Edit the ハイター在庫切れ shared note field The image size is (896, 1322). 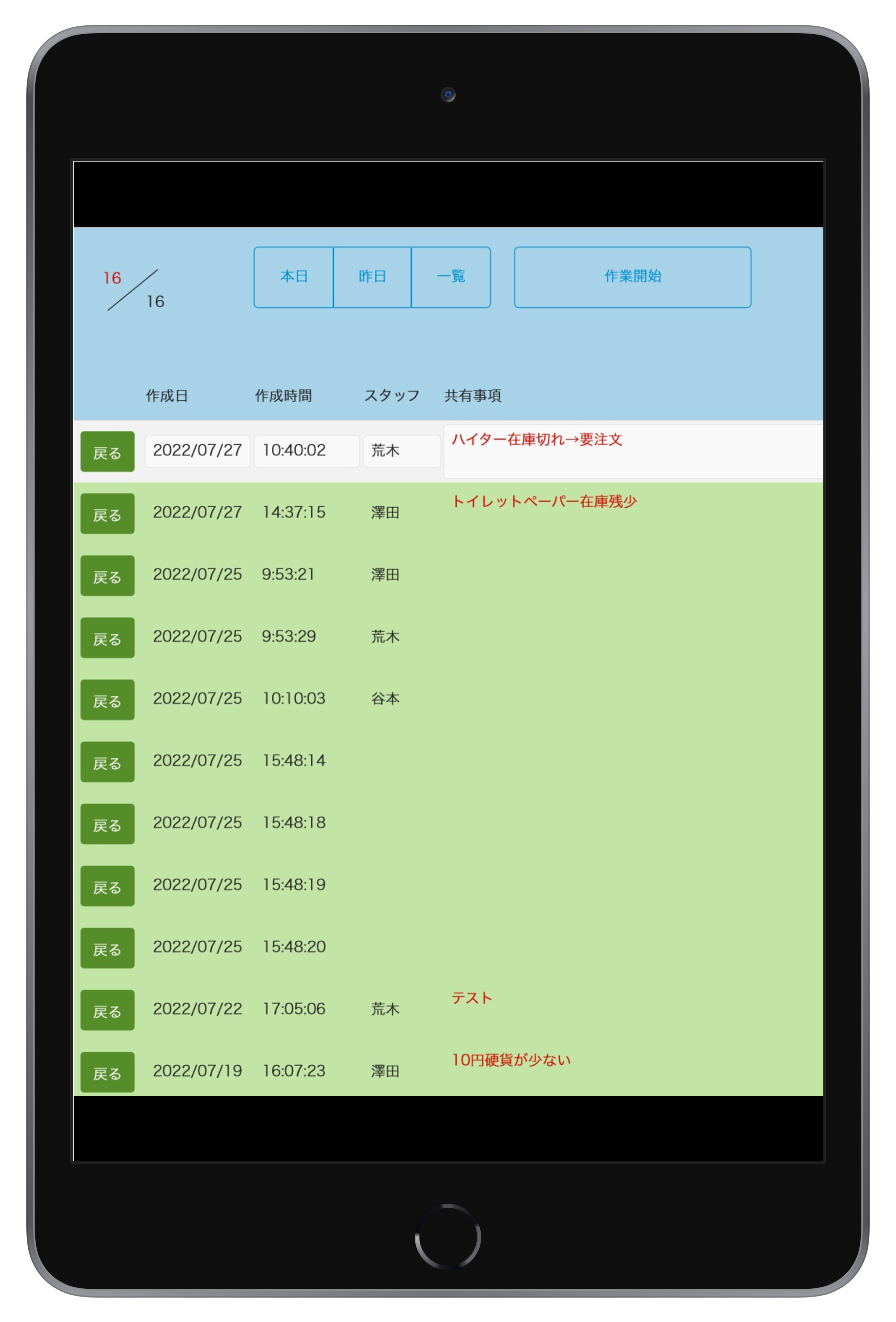[x=632, y=452]
